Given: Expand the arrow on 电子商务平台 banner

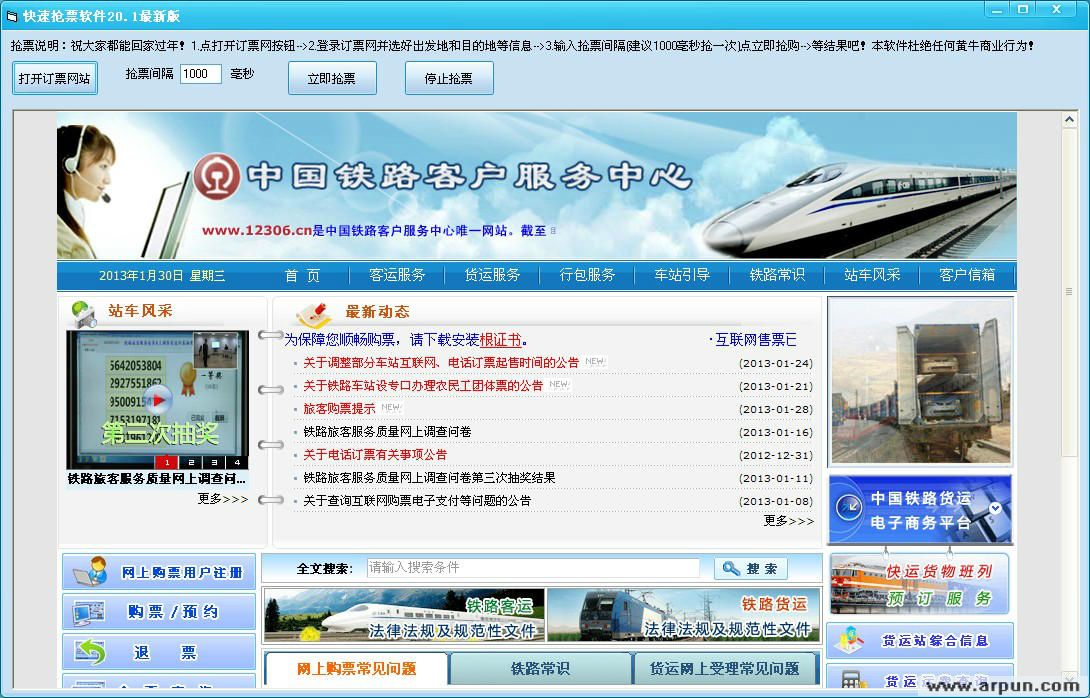Looking at the screenshot, I should click(x=995, y=508).
